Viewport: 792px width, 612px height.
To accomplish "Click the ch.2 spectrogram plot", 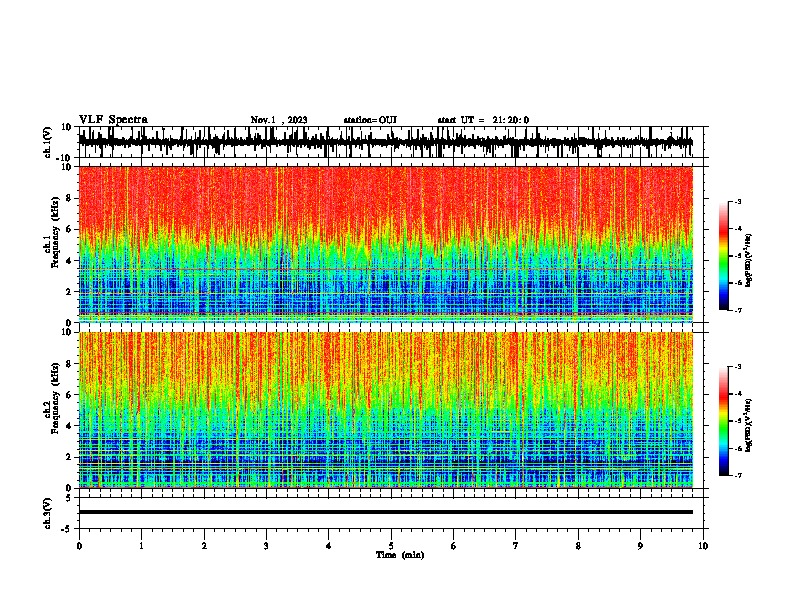I will click(386, 410).
